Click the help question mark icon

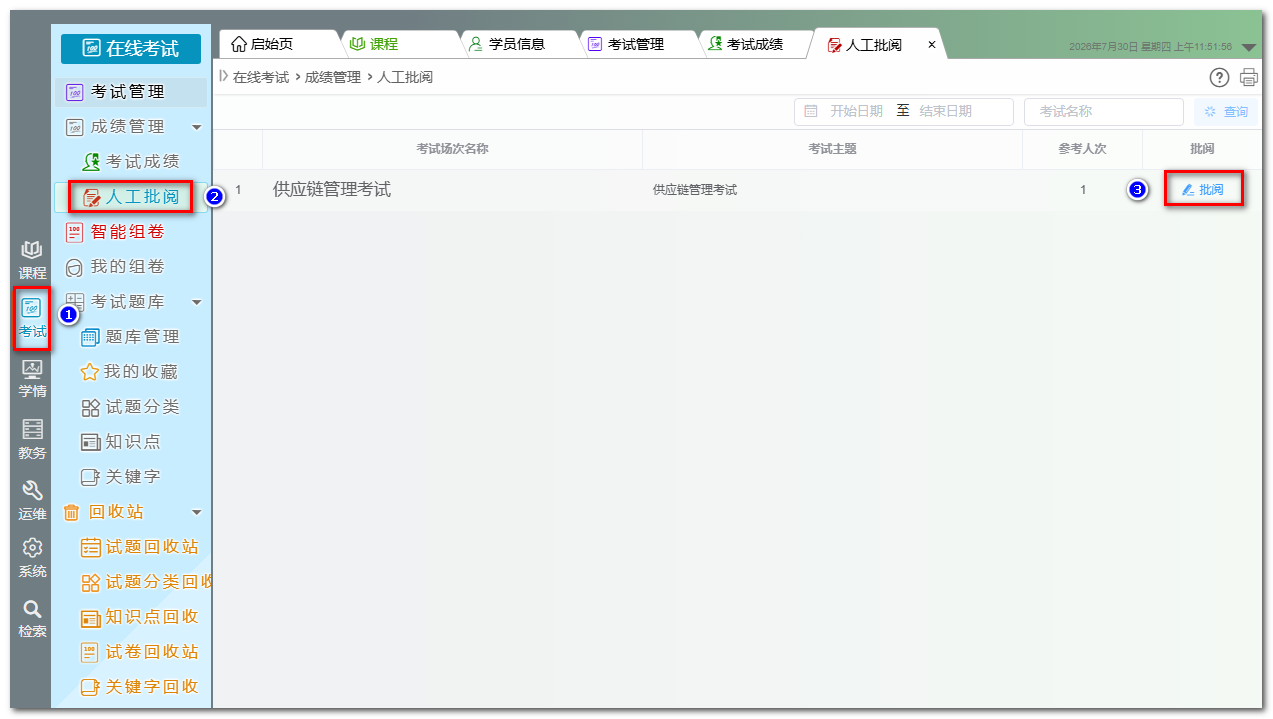pyautogui.click(x=1219, y=77)
